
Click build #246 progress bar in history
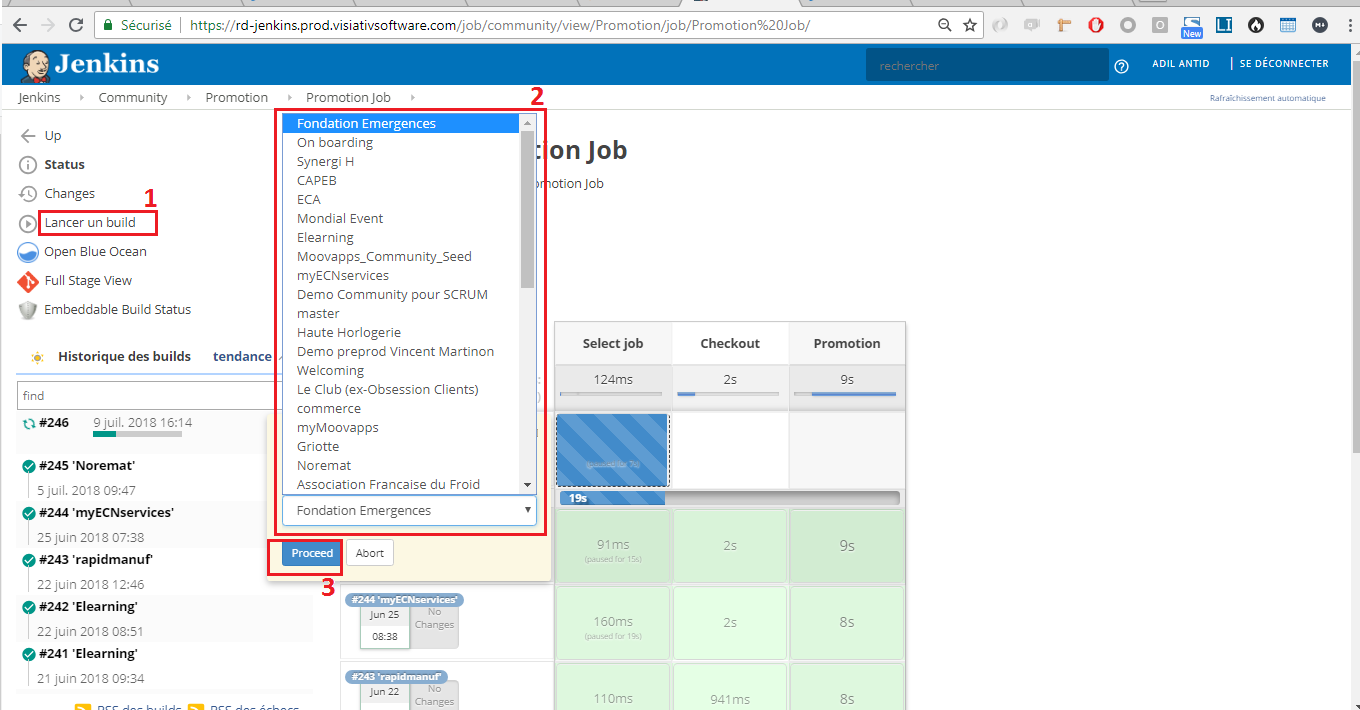coord(137,434)
